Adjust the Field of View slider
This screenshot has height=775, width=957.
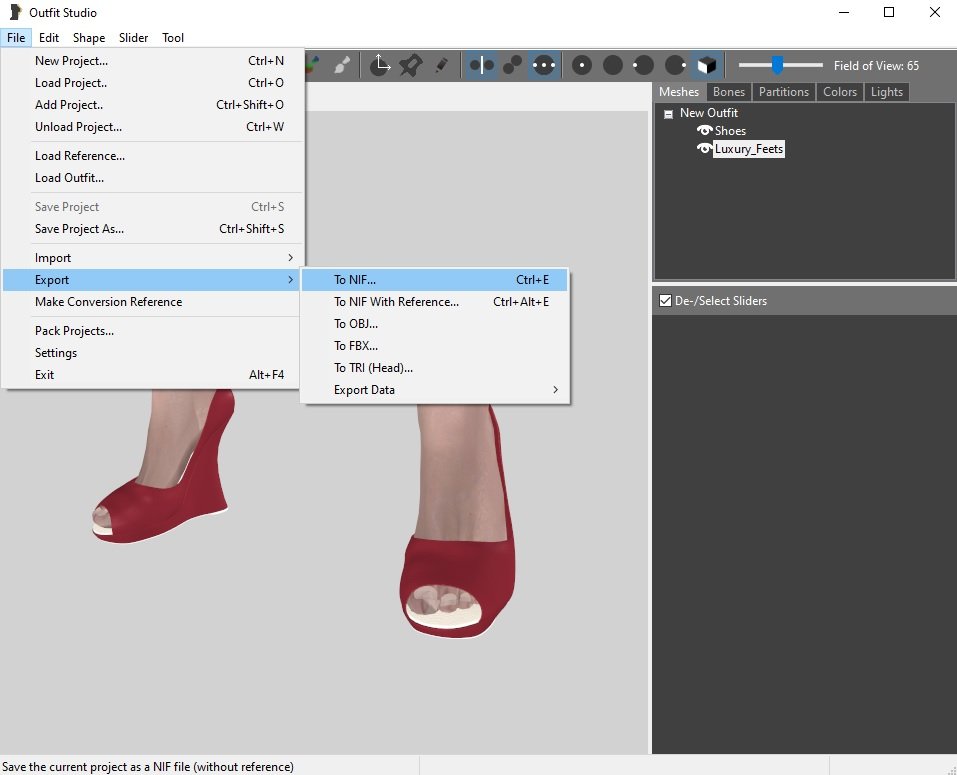point(777,66)
